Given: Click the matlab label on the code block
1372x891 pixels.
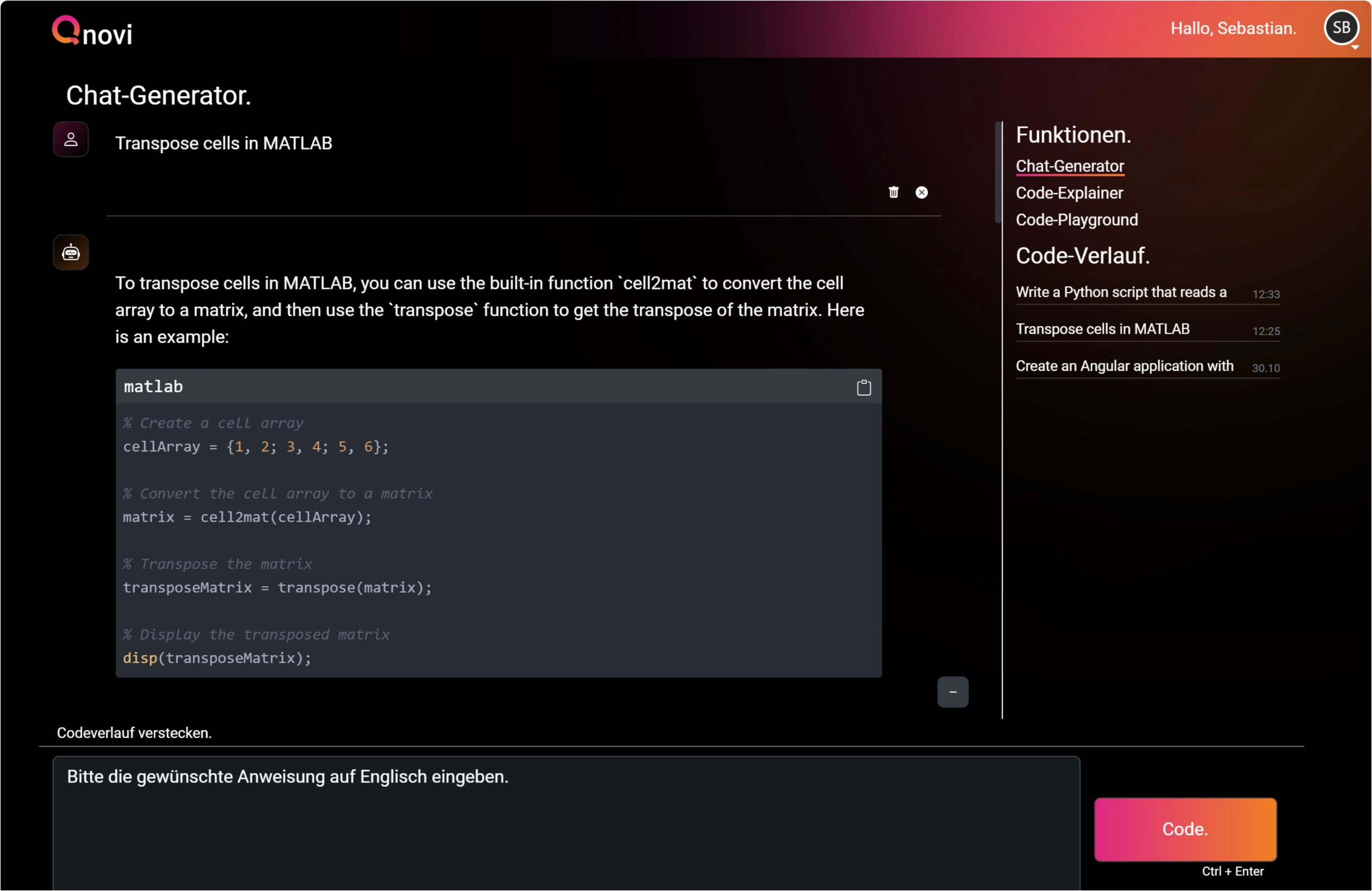Looking at the screenshot, I should pyautogui.click(x=152, y=387).
